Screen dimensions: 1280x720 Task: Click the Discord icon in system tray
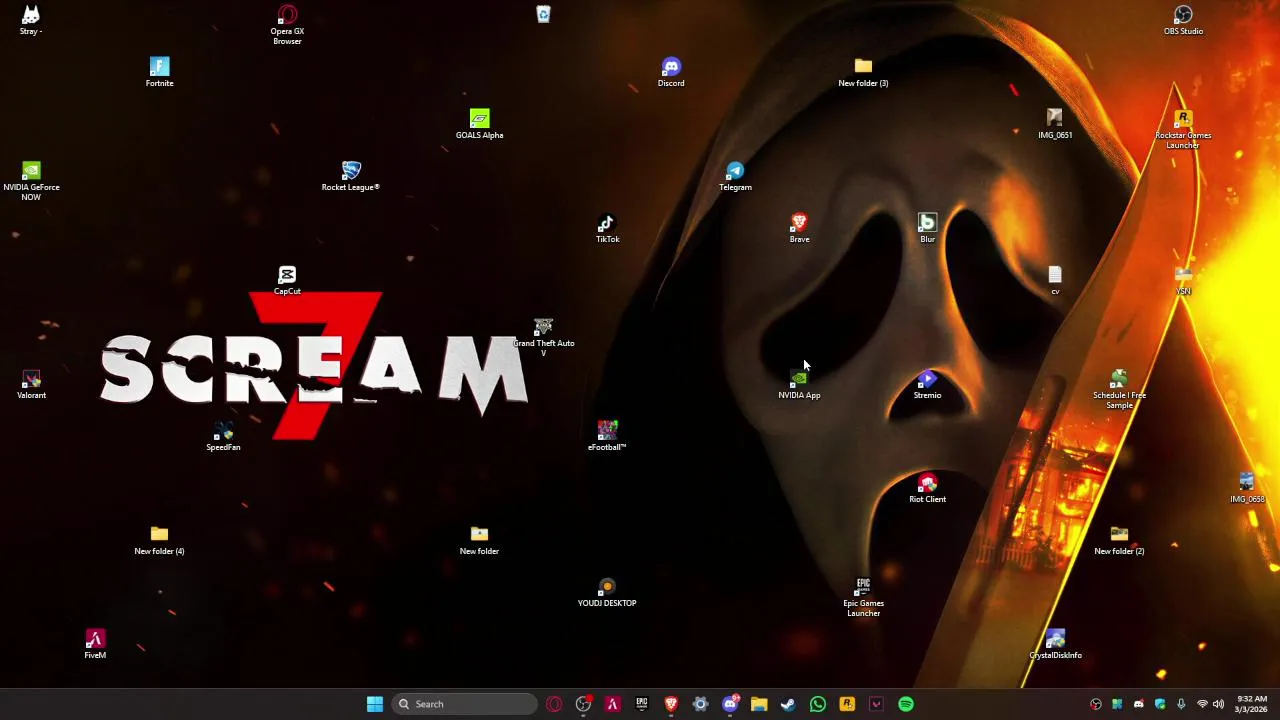click(x=1139, y=704)
